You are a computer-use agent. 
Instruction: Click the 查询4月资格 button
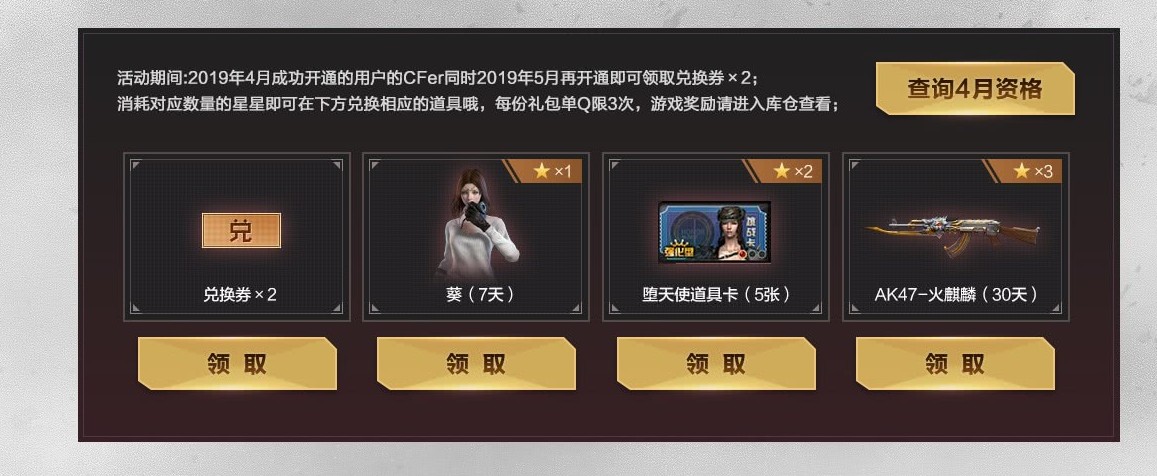[975, 89]
